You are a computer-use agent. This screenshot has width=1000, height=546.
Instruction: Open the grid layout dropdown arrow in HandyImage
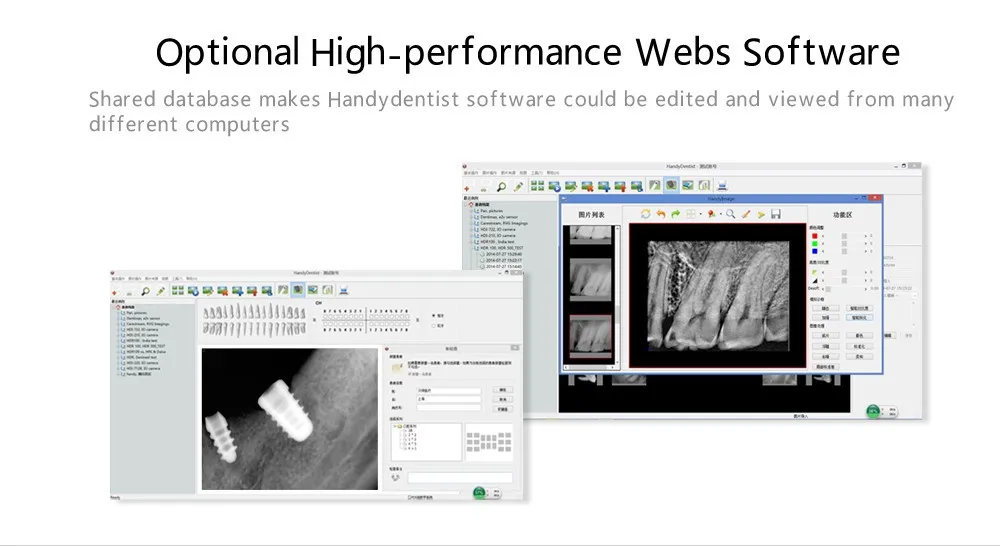[x=700, y=215]
